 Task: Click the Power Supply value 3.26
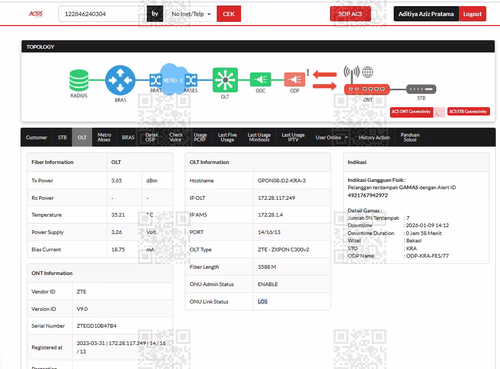(x=117, y=232)
